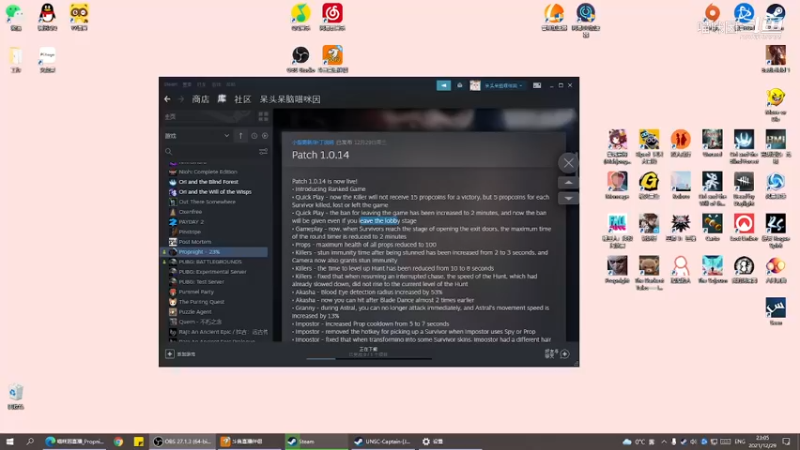The width and height of the screenshot is (800, 450).
Task: Open the blue author link above Patch title
Action: [x=313, y=142]
